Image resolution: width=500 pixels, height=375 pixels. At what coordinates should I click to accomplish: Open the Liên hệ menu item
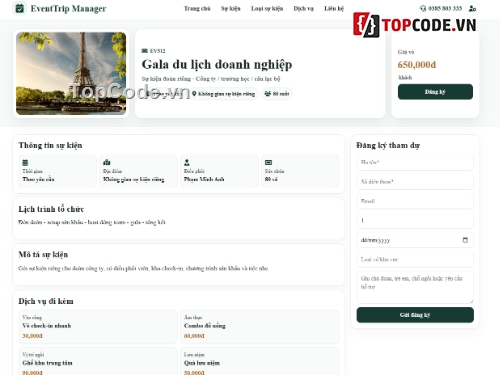click(x=334, y=9)
